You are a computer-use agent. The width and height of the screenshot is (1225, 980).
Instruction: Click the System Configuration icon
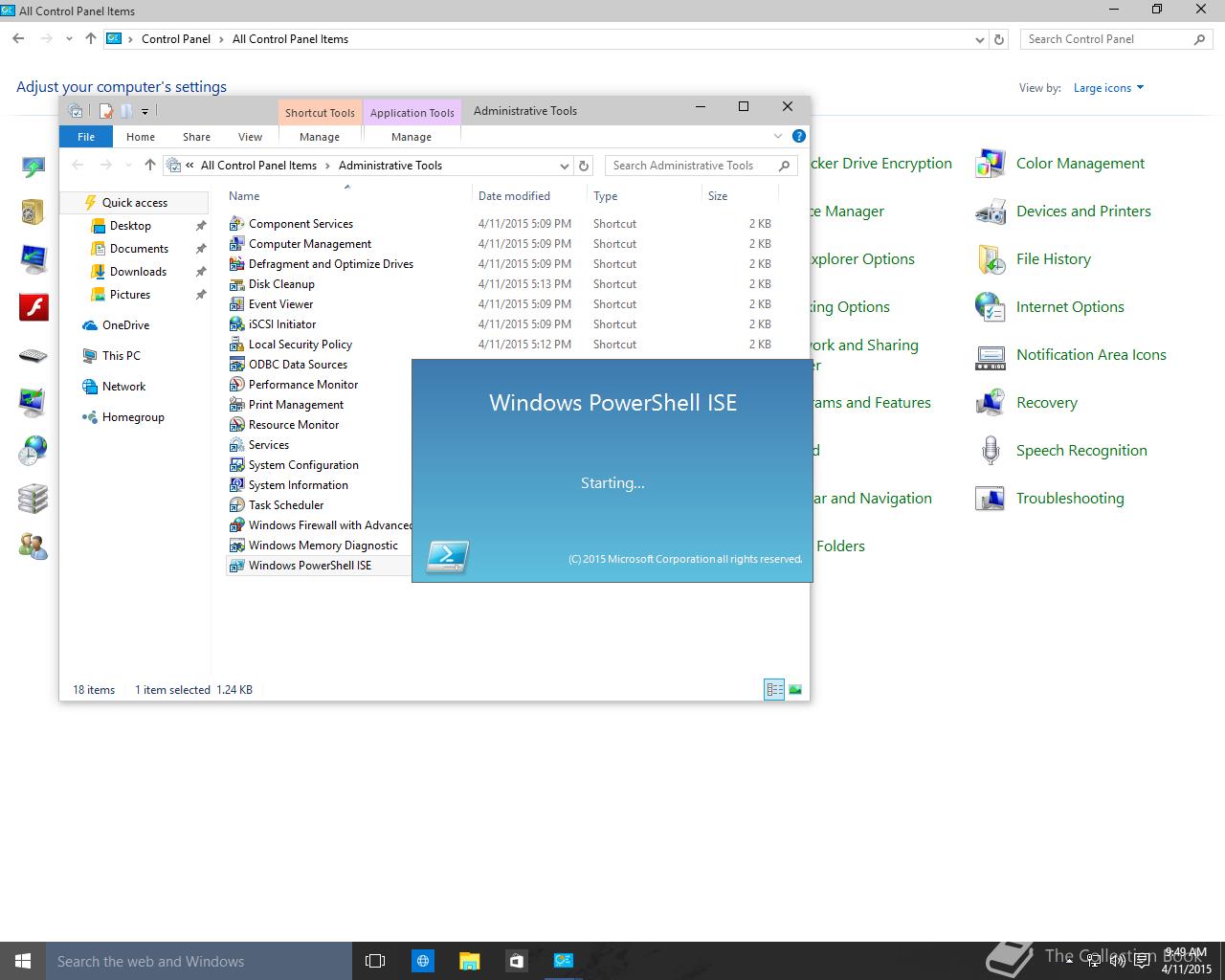[x=236, y=465]
